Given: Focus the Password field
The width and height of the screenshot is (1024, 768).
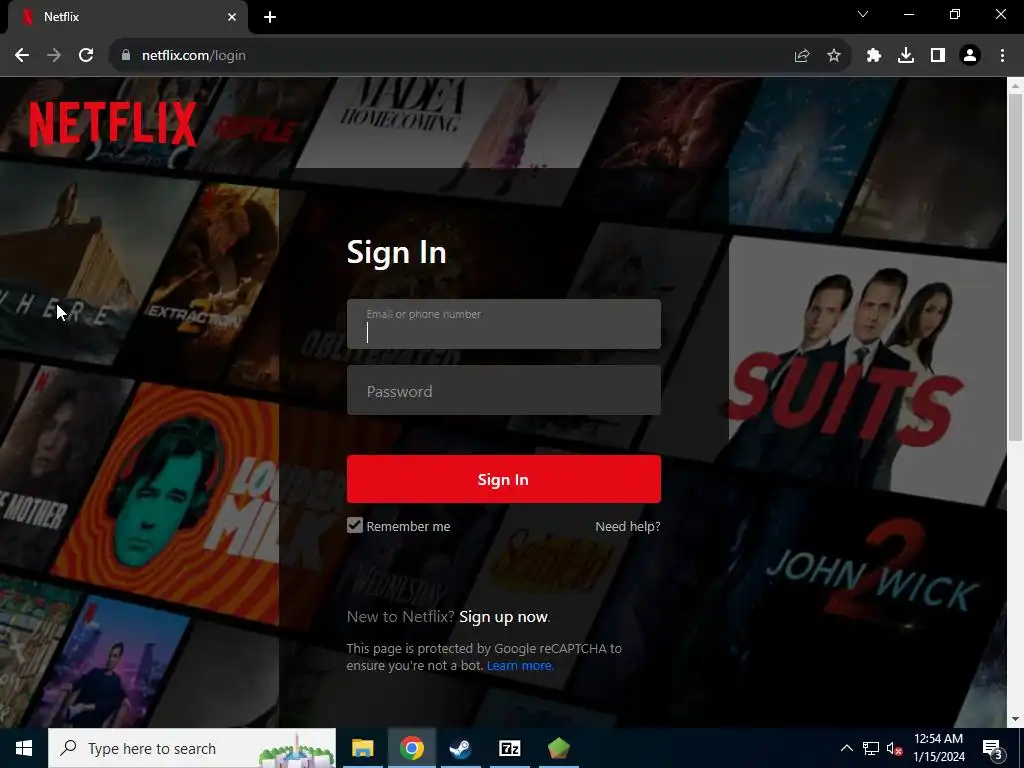Looking at the screenshot, I should click(504, 390).
